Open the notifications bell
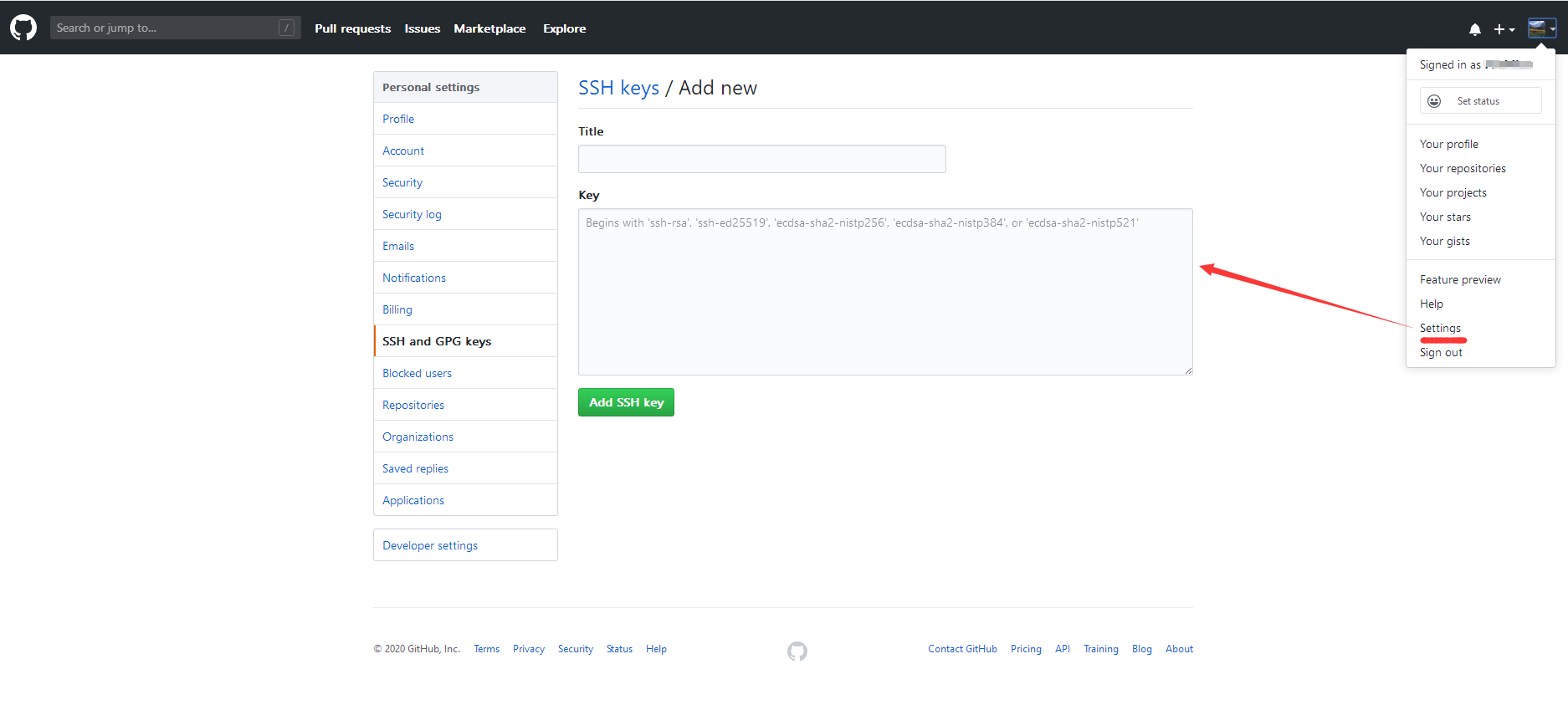The height and width of the screenshot is (705, 1568). click(x=1475, y=29)
